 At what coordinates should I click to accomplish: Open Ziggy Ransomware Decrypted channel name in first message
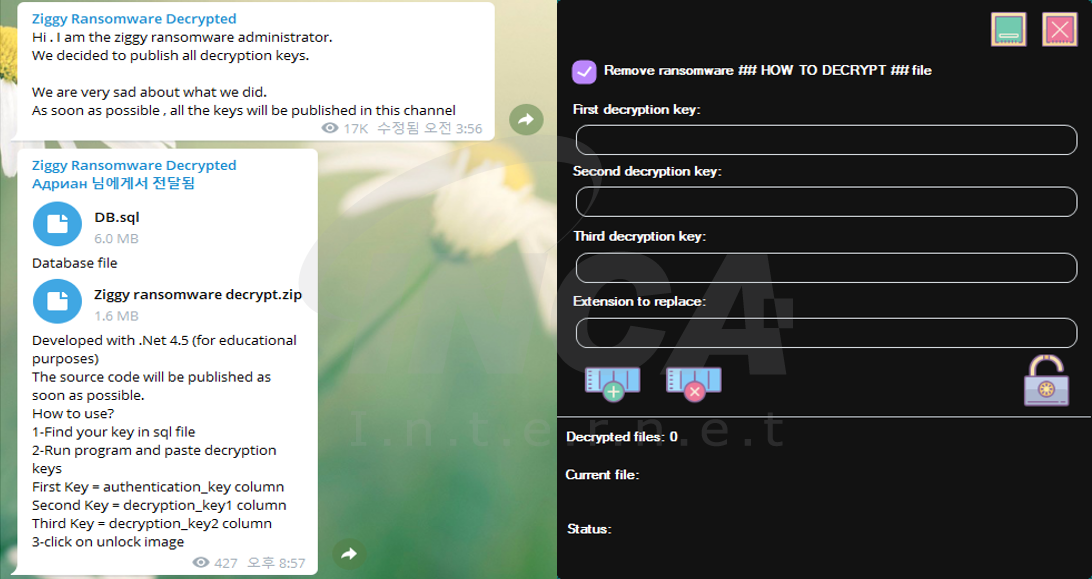[134, 19]
